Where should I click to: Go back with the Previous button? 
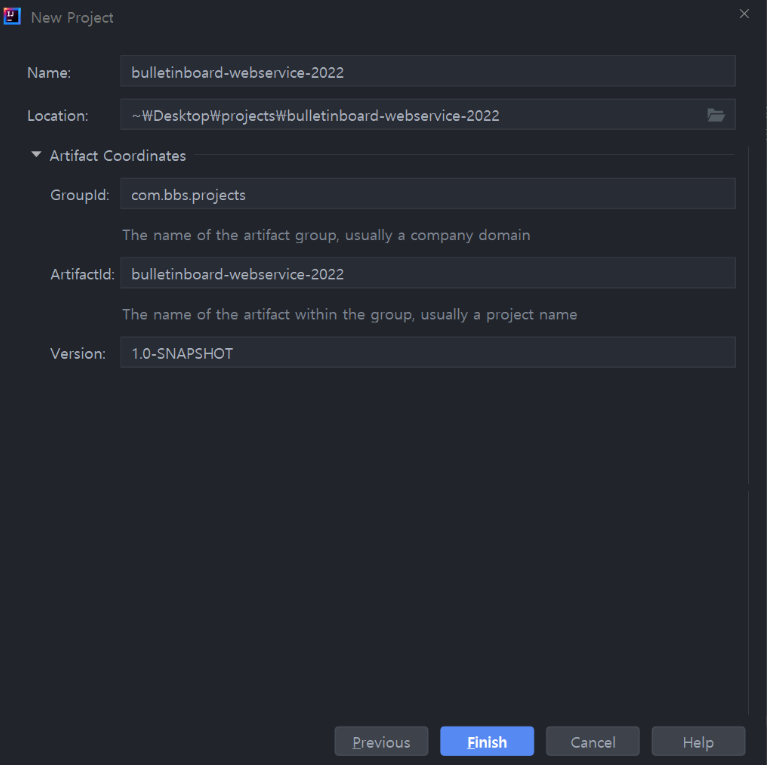pyautogui.click(x=381, y=741)
